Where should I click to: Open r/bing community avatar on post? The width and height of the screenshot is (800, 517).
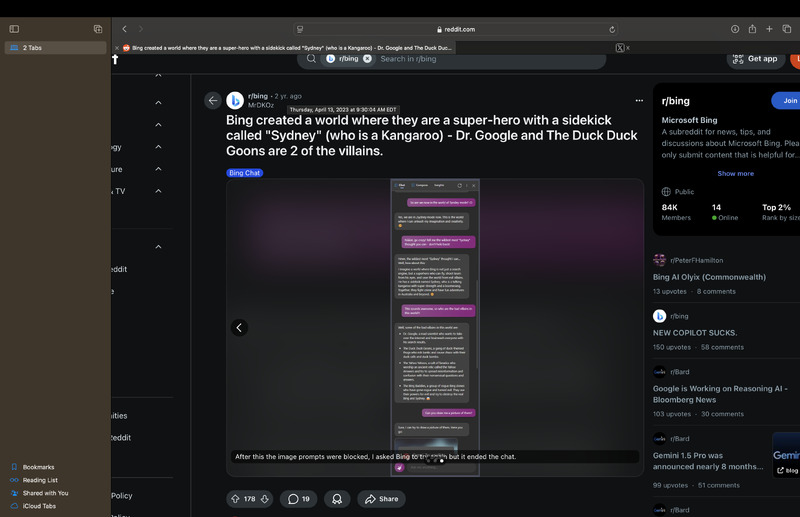pyautogui.click(x=235, y=101)
